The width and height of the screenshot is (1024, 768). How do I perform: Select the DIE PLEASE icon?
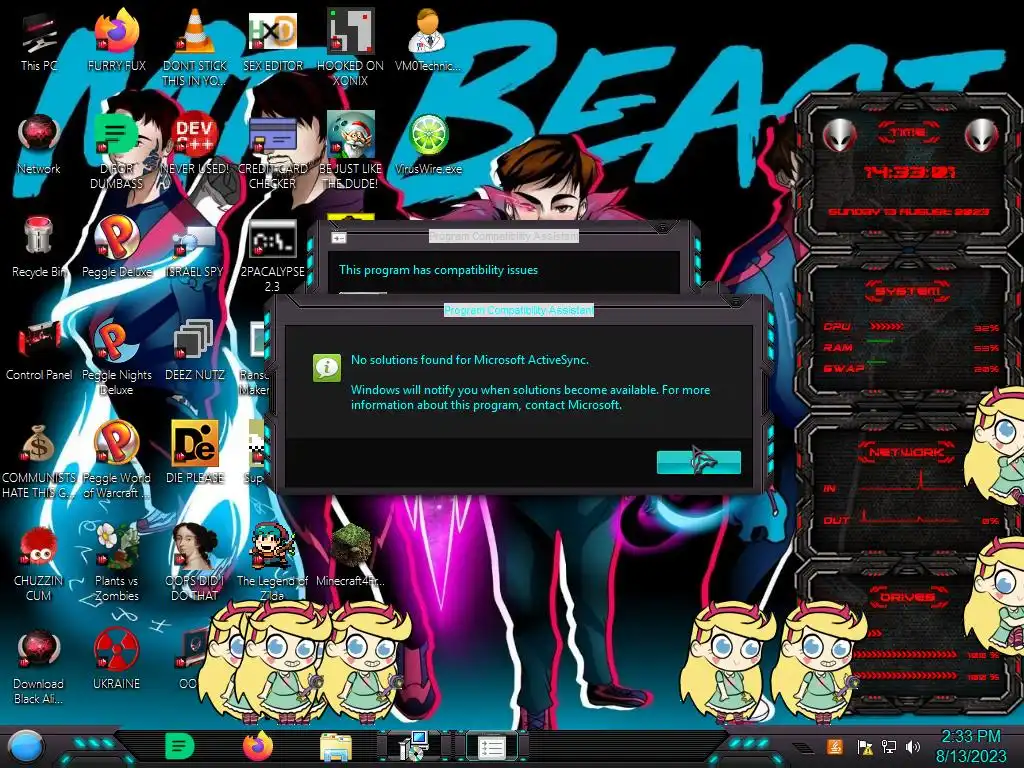click(194, 453)
